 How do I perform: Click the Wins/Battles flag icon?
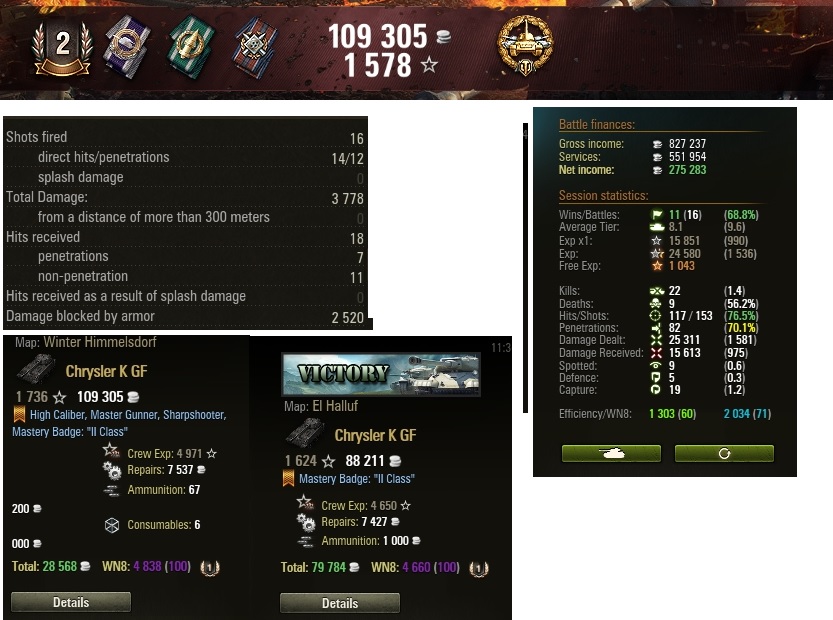coord(657,215)
